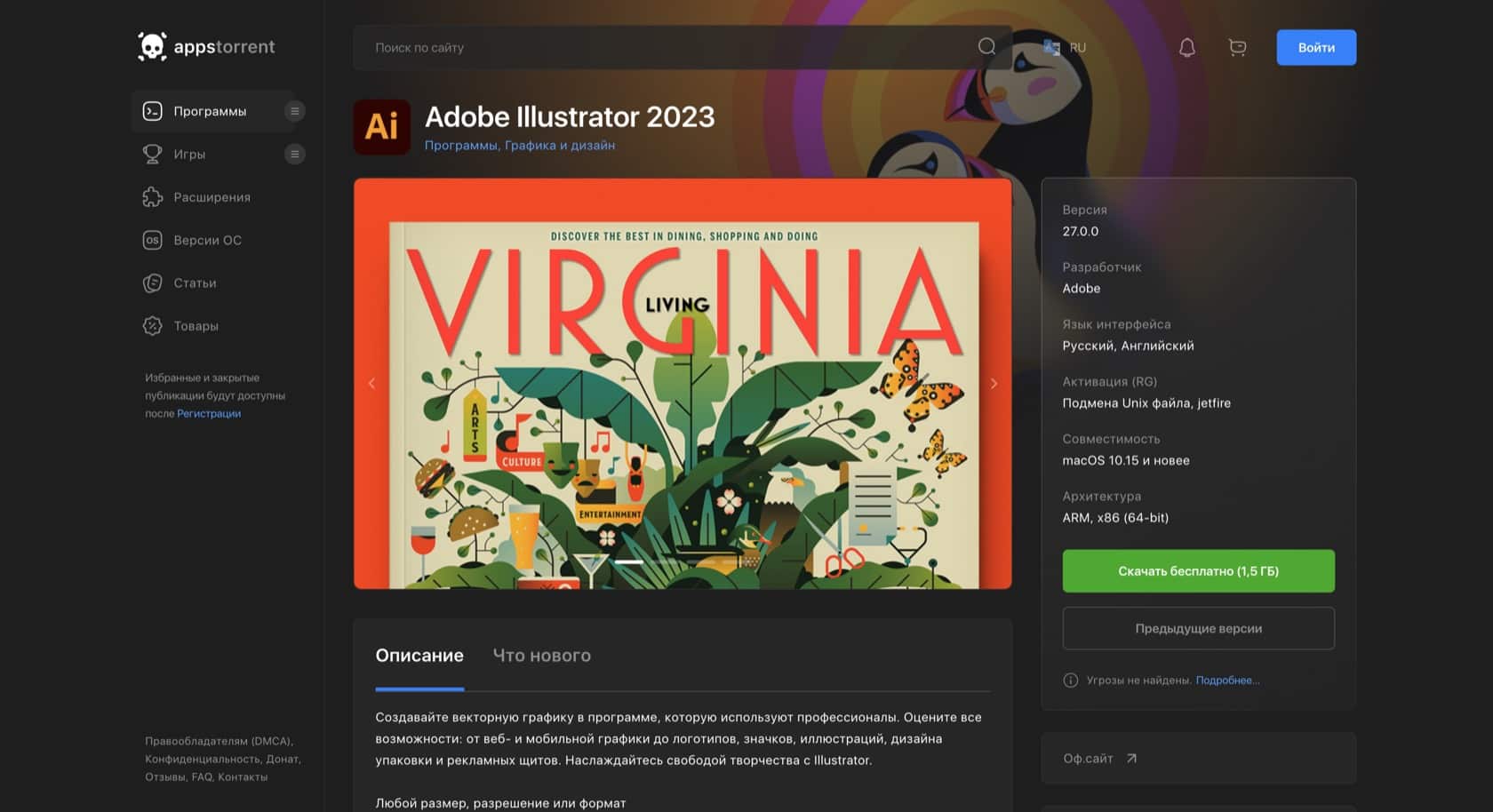This screenshot has height=812, width=1493.
Task: Open the Донат footer link
Action: pos(283,759)
